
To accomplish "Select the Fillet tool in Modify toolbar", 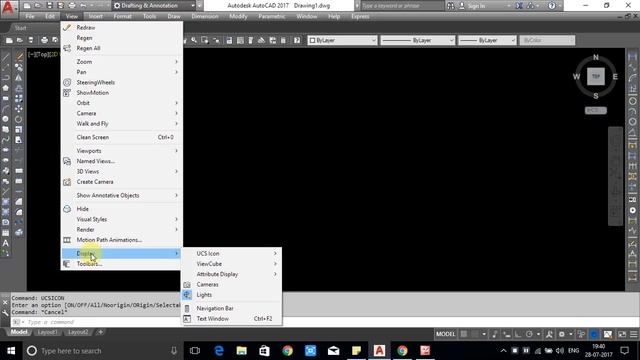I will coord(19,212).
